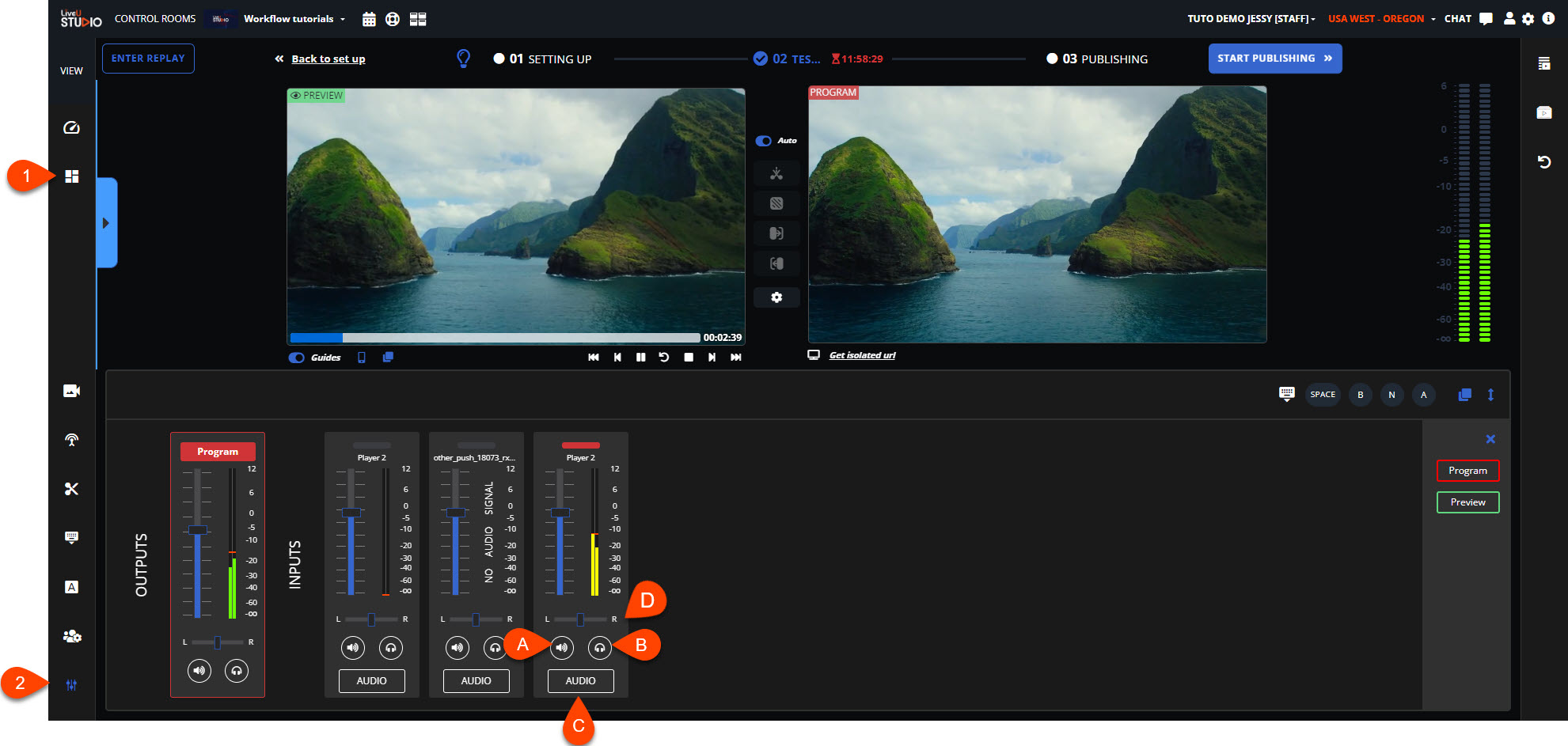Toggle the Auto transition switch
1568x746 pixels.
click(x=764, y=141)
